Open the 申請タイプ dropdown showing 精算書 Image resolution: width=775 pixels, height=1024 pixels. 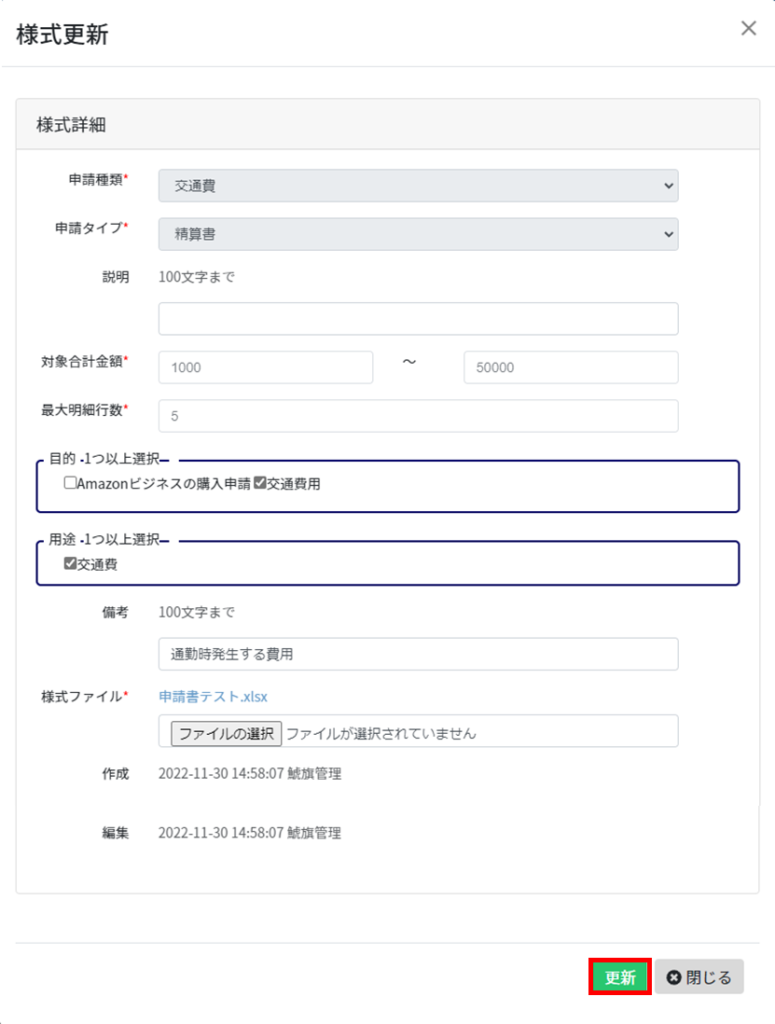point(418,234)
